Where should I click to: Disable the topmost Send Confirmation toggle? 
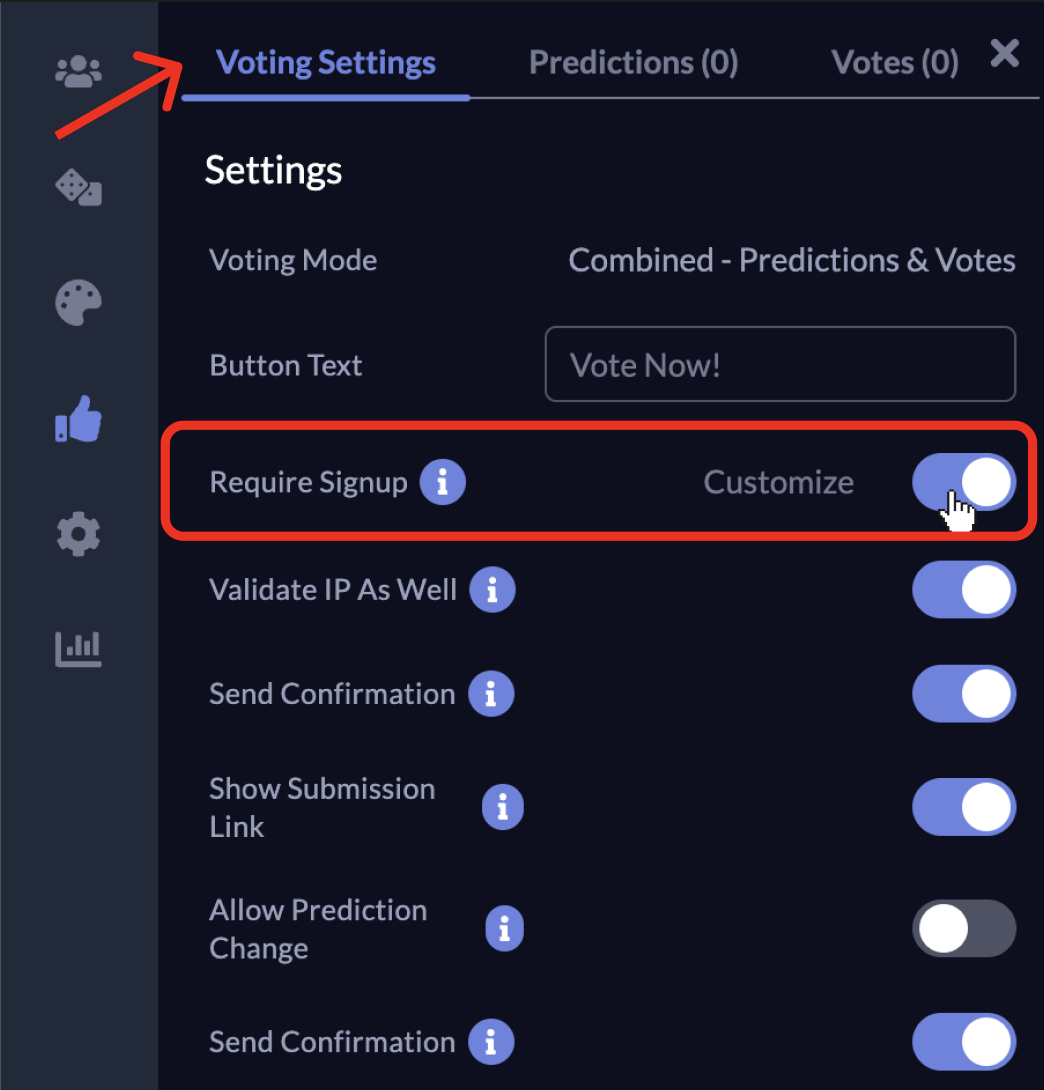(x=963, y=694)
